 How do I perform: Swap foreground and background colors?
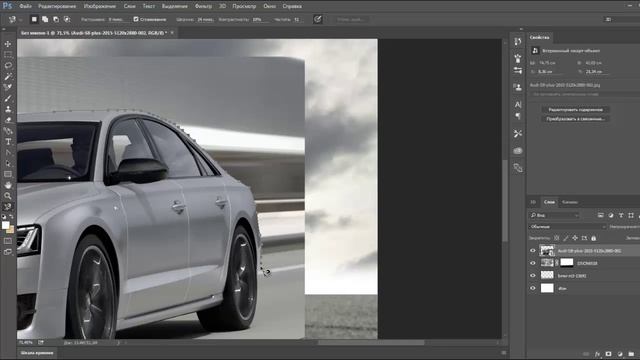11,217
